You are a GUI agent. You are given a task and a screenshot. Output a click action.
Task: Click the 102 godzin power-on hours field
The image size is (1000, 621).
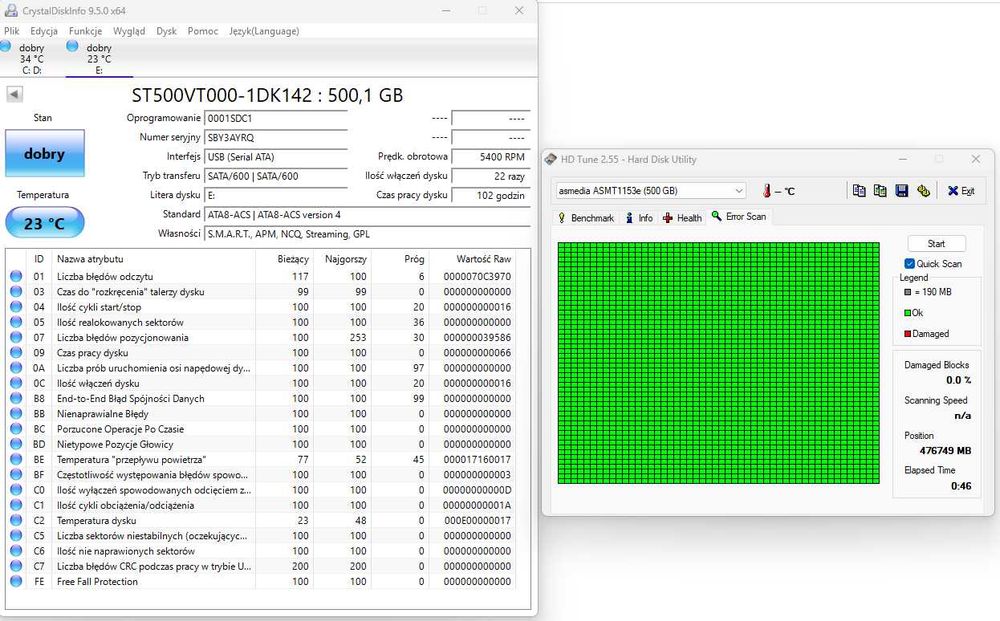[490, 195]
